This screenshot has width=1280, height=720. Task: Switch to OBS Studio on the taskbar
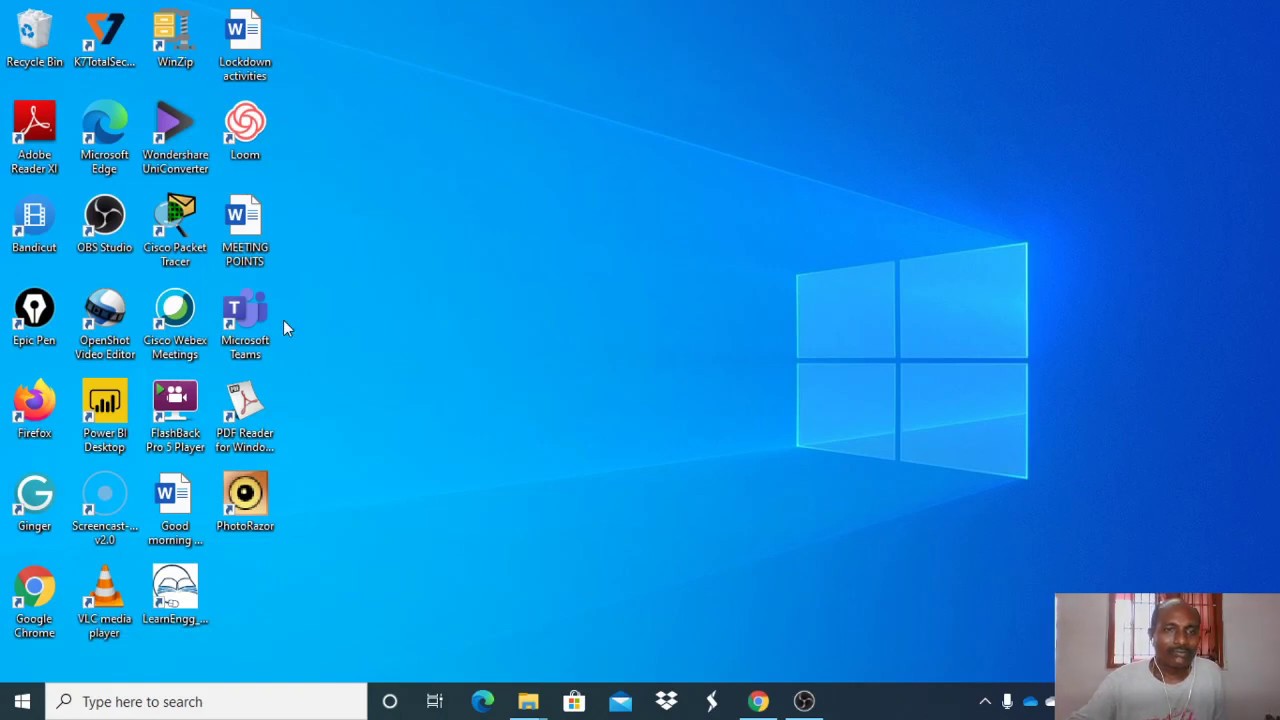(x=804, y=701)
